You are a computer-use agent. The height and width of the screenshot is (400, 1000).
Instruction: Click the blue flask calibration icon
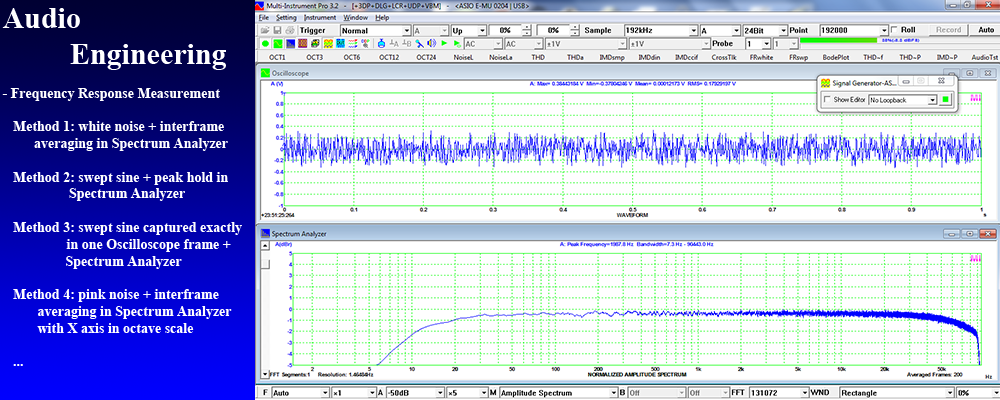381,43
